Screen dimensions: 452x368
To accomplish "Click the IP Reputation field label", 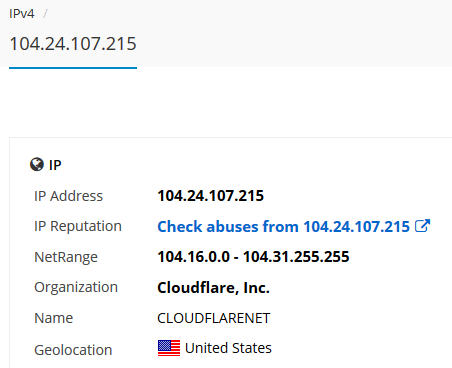I will (78, 226).
